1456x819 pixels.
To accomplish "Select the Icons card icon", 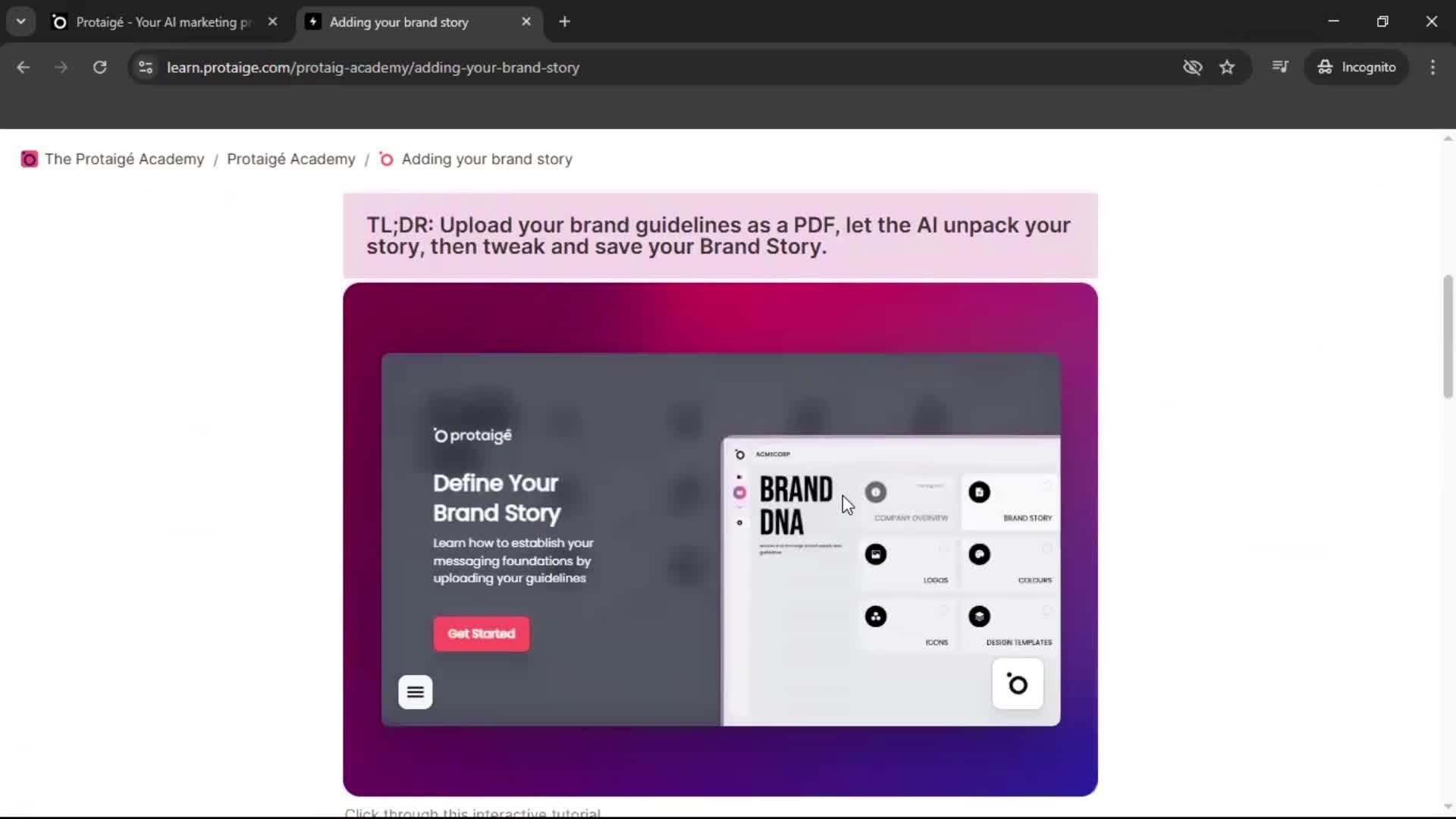I will tap(877, 617).
